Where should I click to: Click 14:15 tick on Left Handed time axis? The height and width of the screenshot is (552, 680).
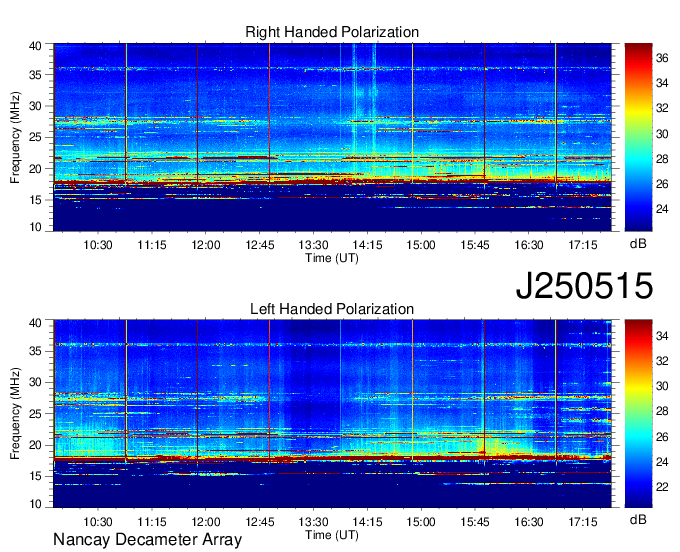click(x=367, y=522)
